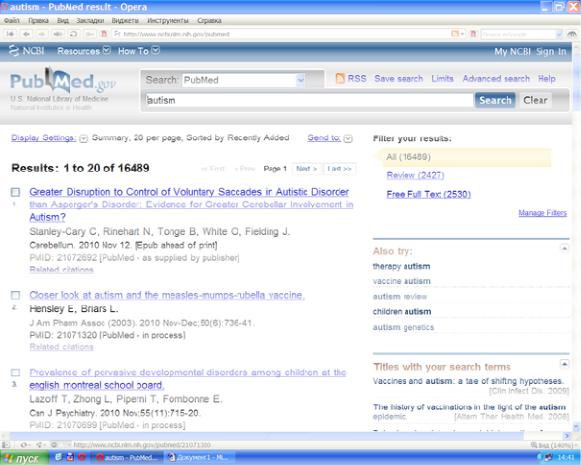The image size is (581, 465).
Task: Filter results by Review (2427)
Action: pyautogui.click(x=415, y=175)
